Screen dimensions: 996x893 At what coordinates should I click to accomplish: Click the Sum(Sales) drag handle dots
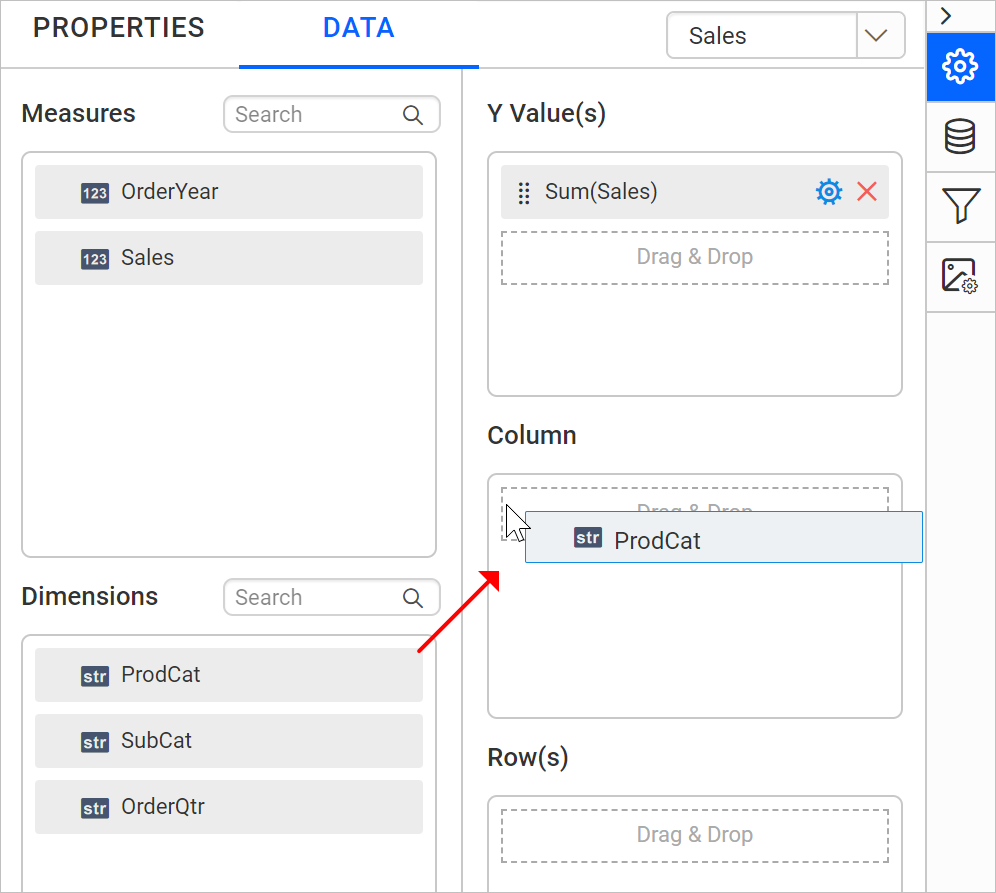524,193
